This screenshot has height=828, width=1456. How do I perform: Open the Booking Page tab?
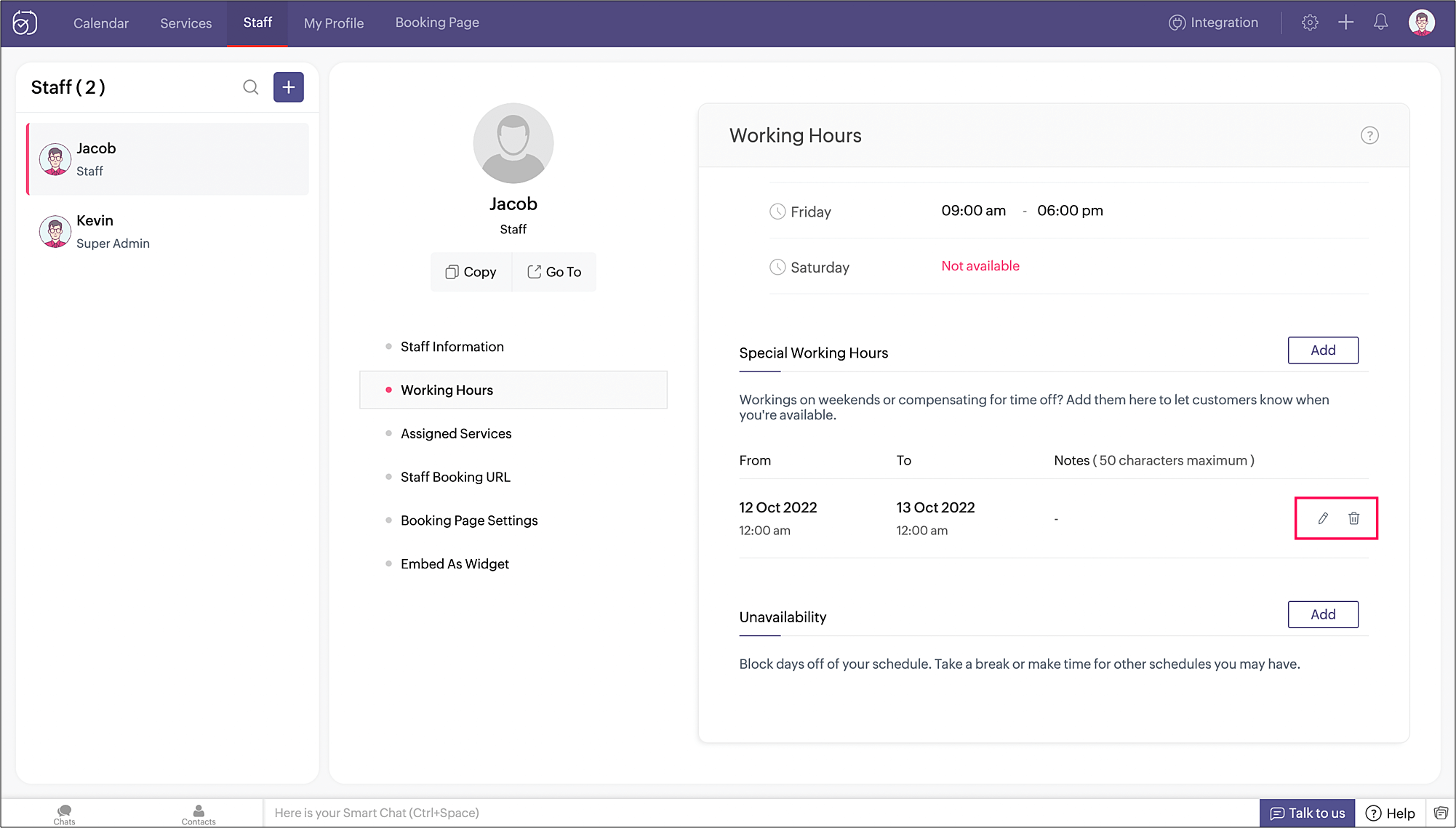tap(437, 23)
